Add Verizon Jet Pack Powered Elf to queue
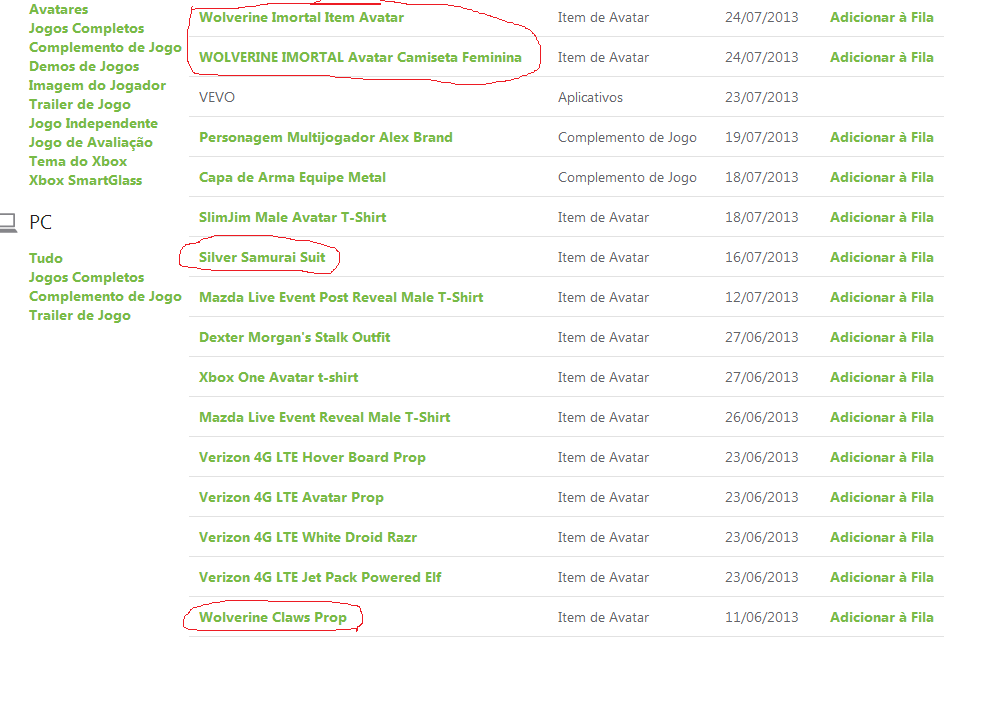 (882, 577)
